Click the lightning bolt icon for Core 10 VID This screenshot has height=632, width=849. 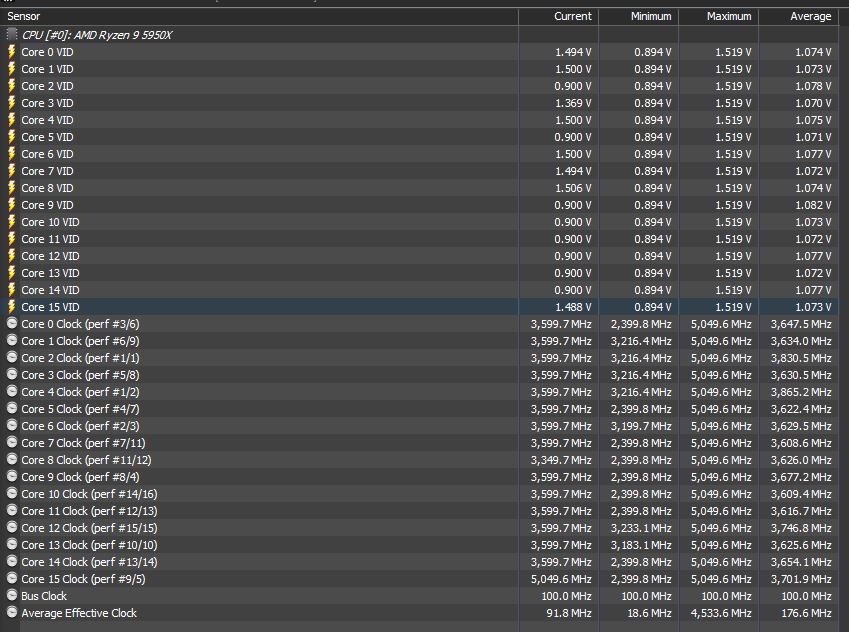[11, 222]
